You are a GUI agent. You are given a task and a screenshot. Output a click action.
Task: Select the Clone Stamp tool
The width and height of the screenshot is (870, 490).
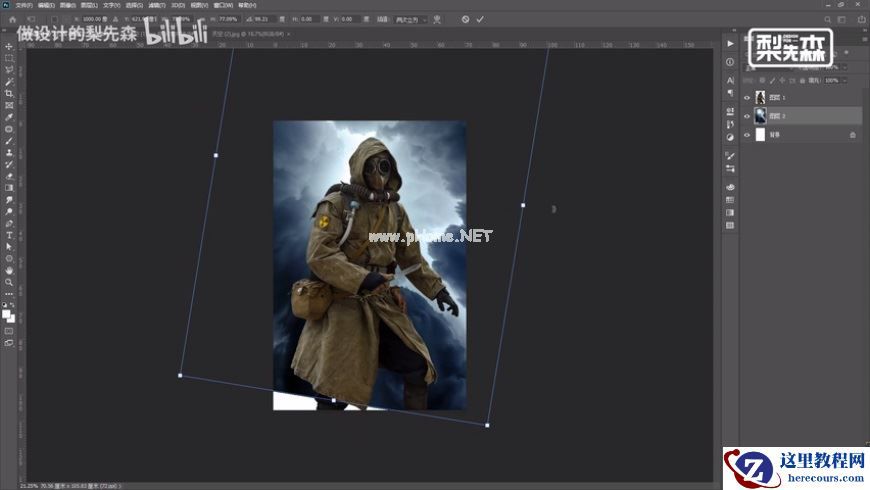point(9,152)
